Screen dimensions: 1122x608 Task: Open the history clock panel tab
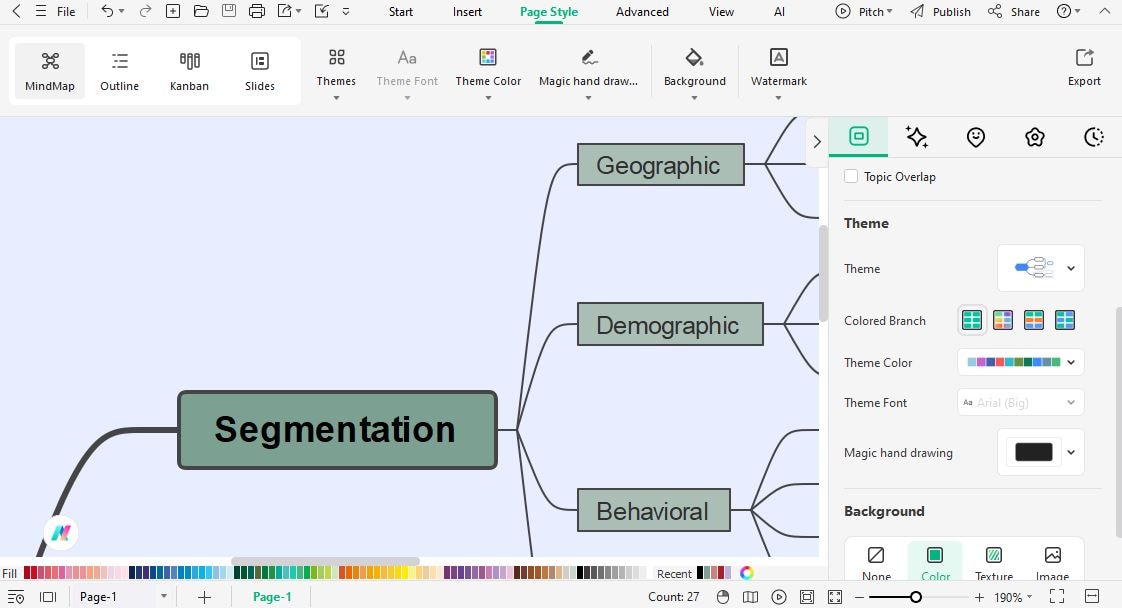pyautogui.click(x=1093, y=137)
